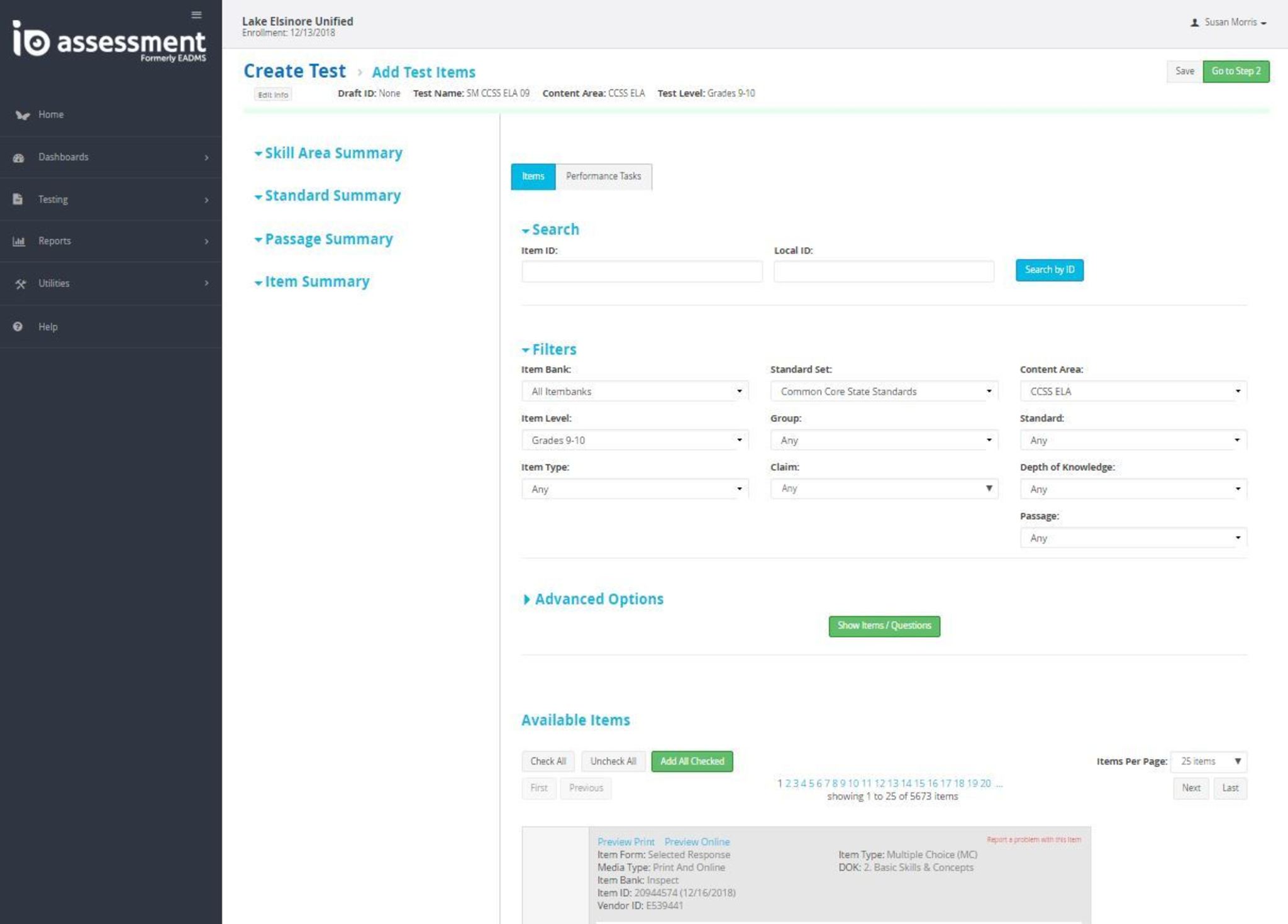Go to page 5 of results
The image size is (1288, 924).
tap(811, 783)
